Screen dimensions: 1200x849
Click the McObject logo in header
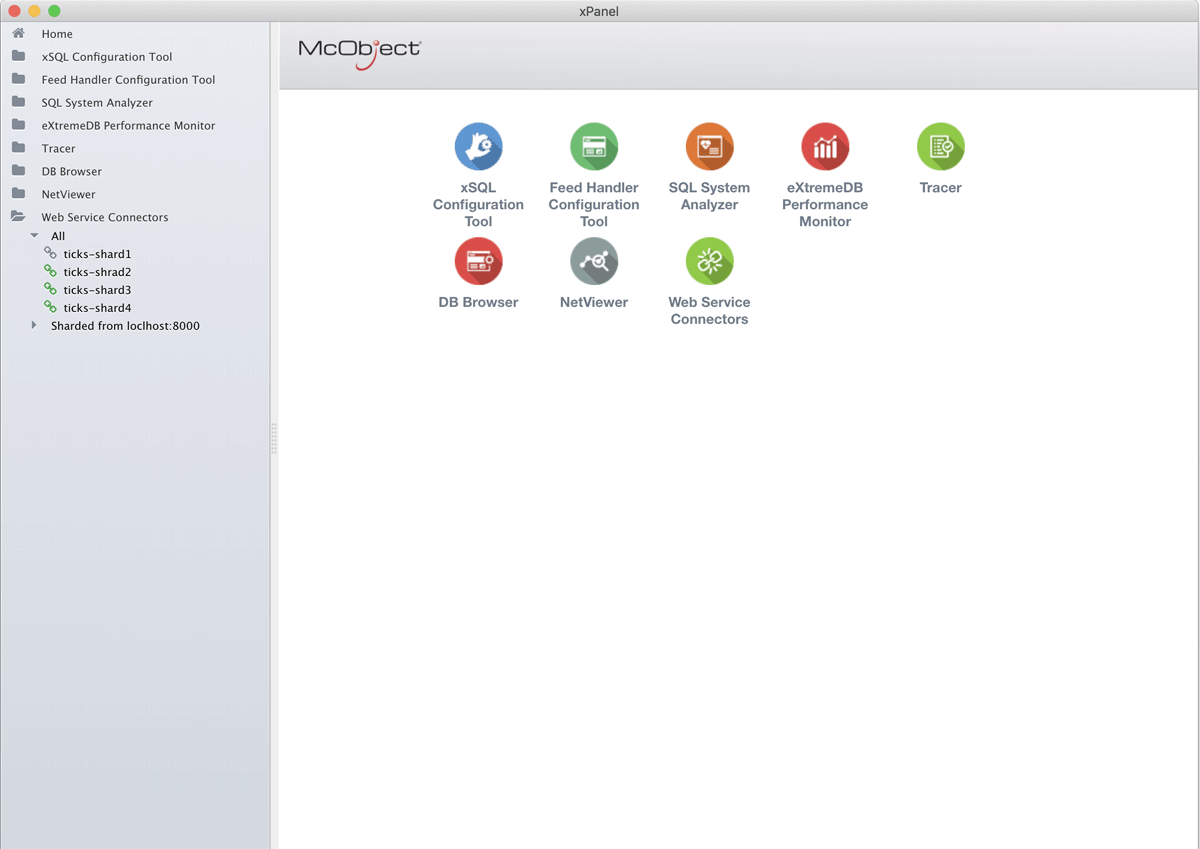(x=360, y=52)
